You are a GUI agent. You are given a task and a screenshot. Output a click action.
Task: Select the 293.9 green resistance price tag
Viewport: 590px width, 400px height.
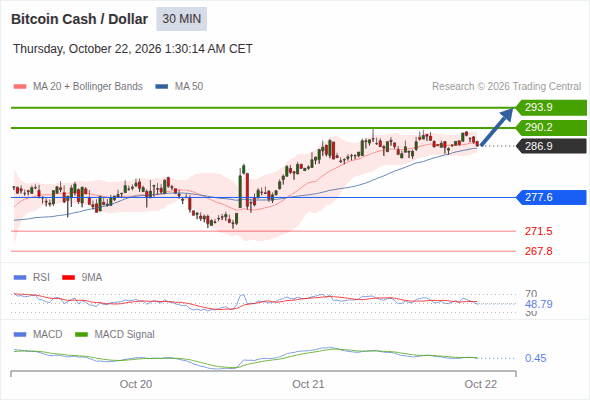pyautogui.click(x=551, y=107)
